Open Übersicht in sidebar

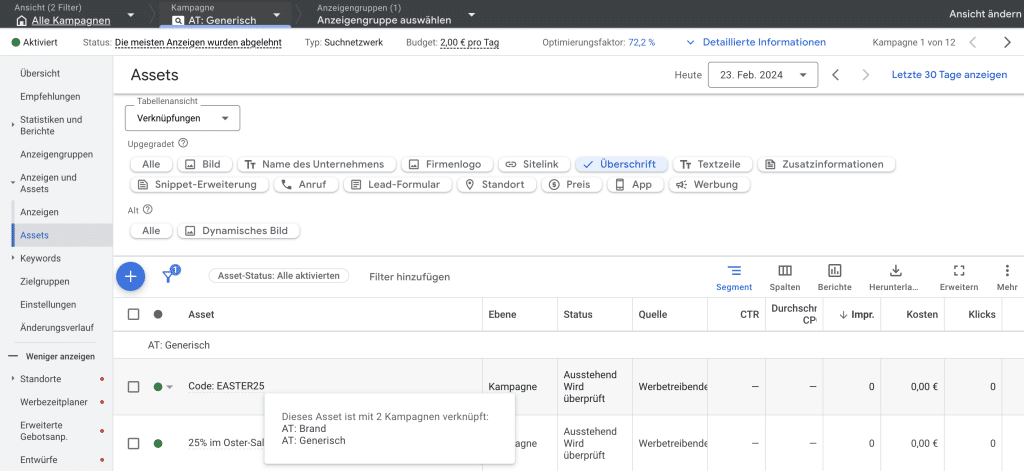click(x=40, y=74)
